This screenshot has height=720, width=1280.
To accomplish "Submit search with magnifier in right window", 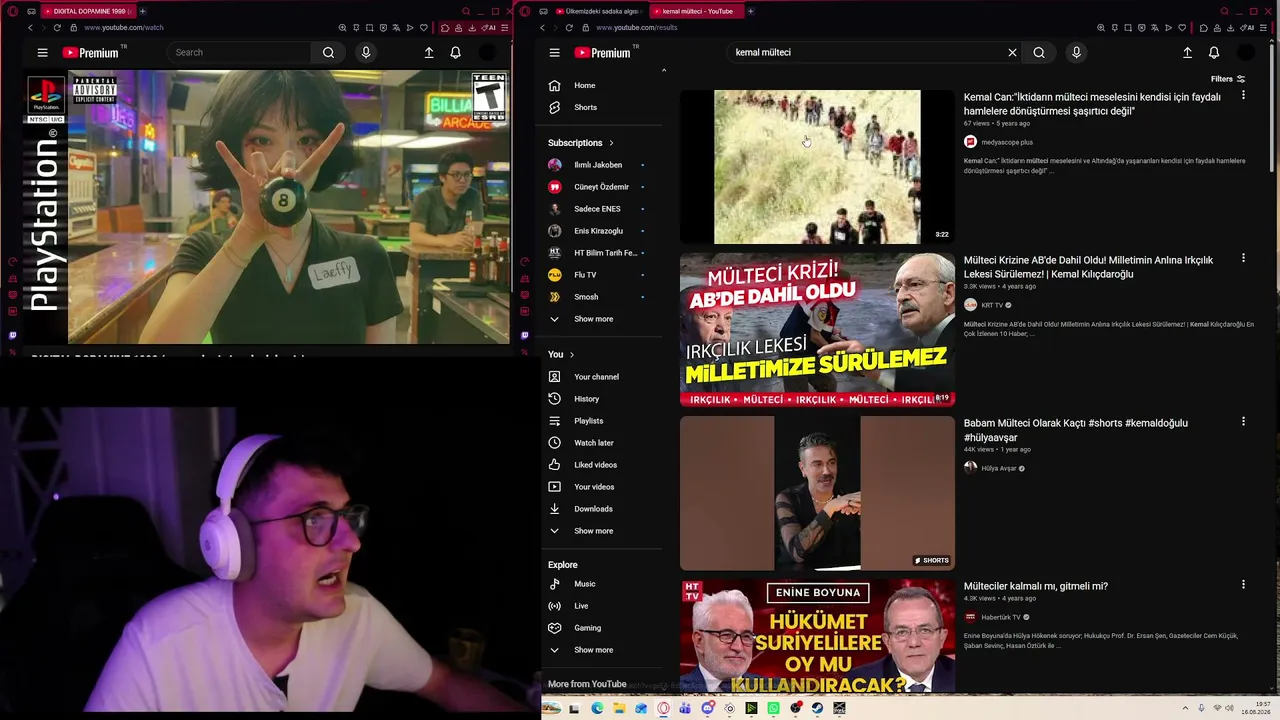I will click(x=1039, y=53).
